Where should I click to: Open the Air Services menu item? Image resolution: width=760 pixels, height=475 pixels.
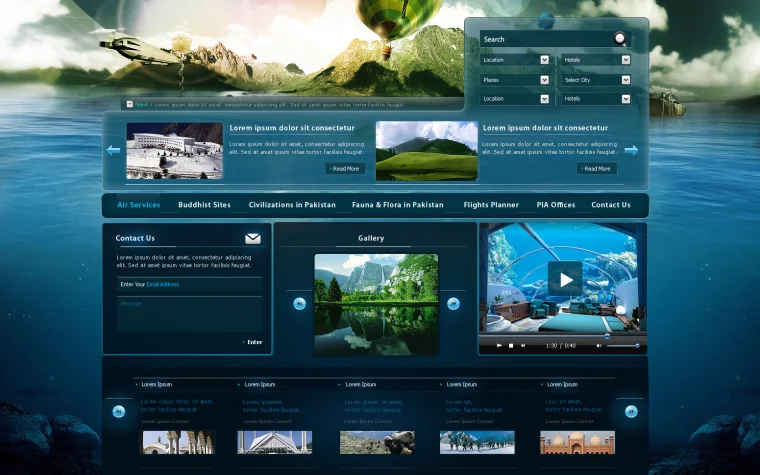coord(138,205)
